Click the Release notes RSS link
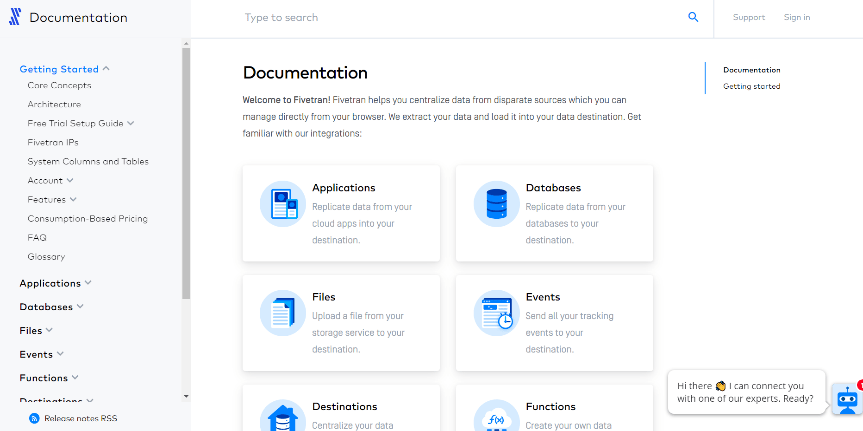863x431 pixels. tap(81, 418)
